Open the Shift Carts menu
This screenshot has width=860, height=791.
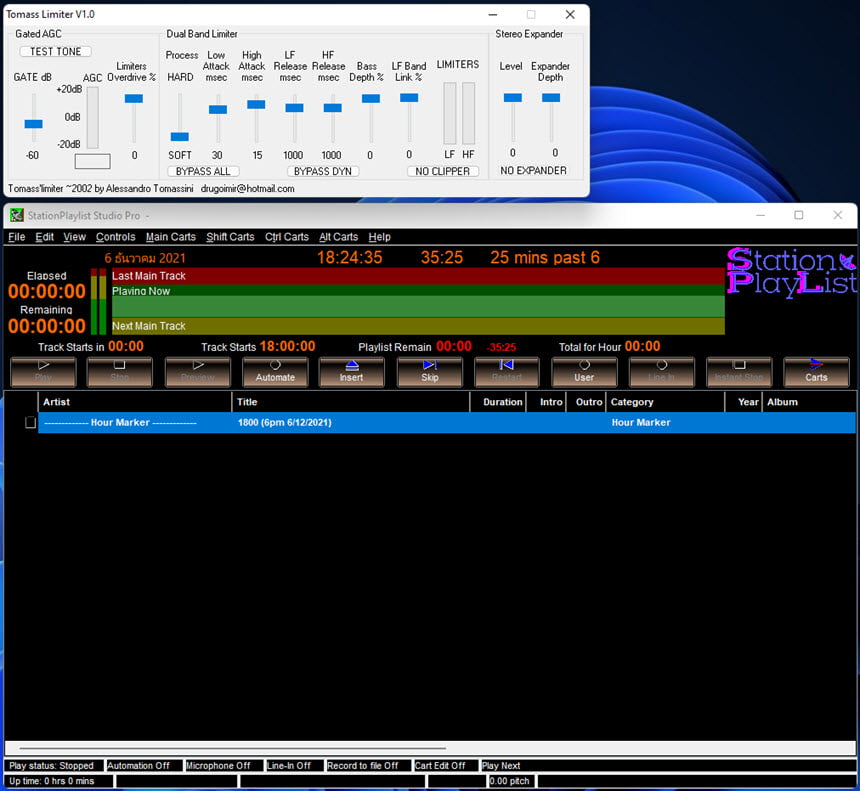click(x=230, y=237)
